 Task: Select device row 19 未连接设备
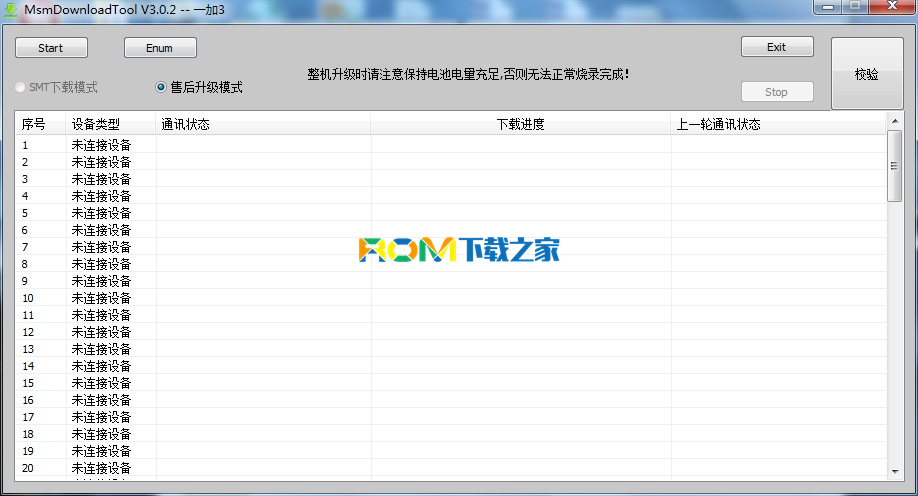(451, 450)
